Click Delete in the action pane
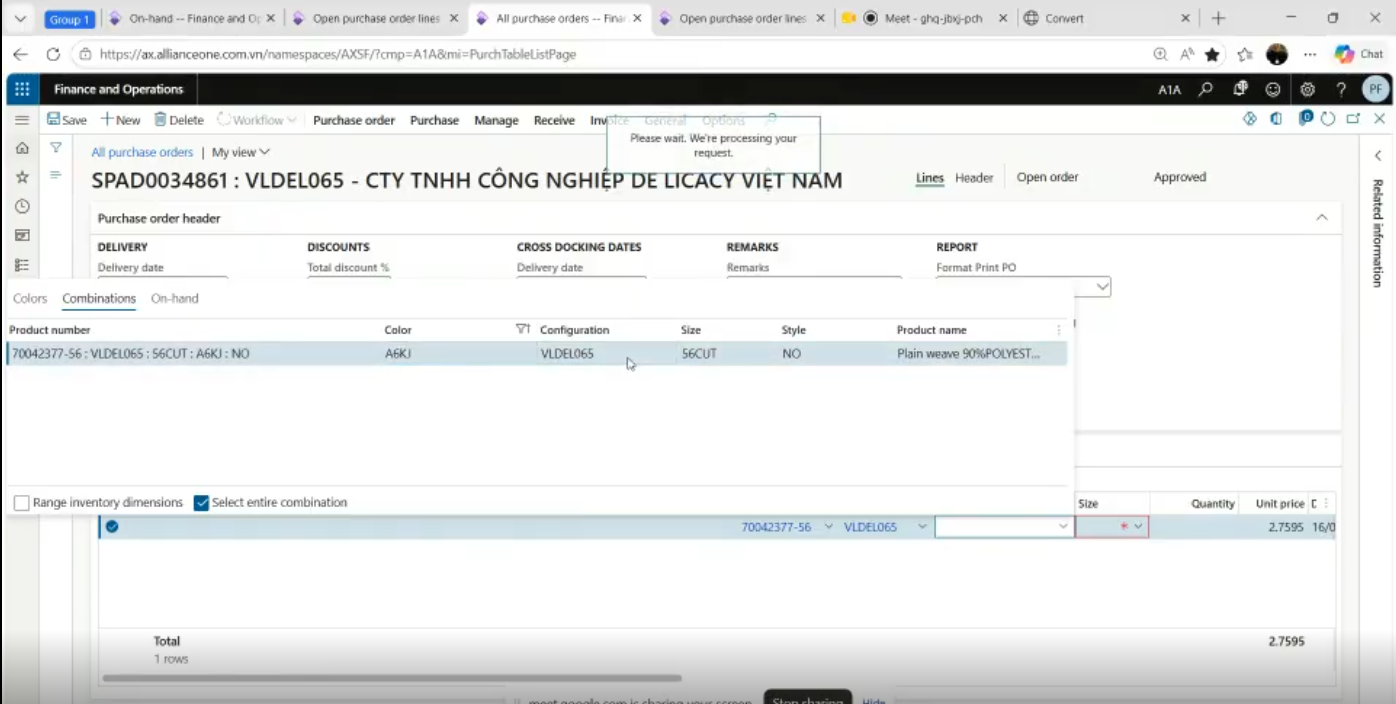The height and width of the screenshot is (704, 1396). pyautogui.click(x=178, y=120)
